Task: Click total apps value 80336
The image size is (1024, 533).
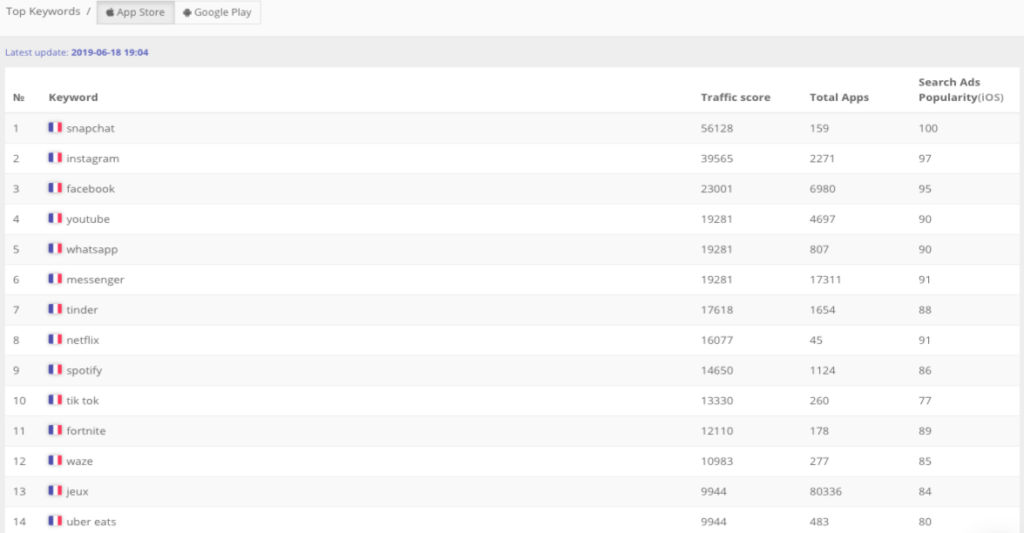Action: 825,491
